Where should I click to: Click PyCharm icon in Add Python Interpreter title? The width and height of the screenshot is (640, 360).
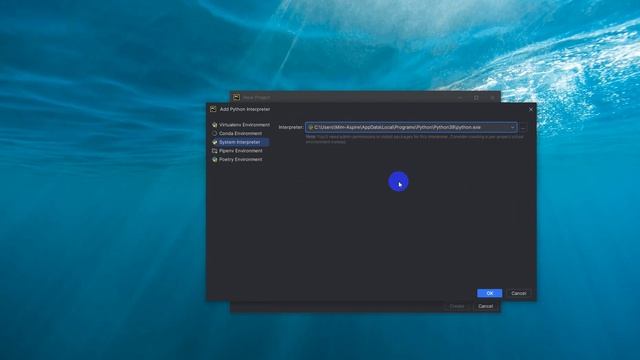(x=213, y=109)
